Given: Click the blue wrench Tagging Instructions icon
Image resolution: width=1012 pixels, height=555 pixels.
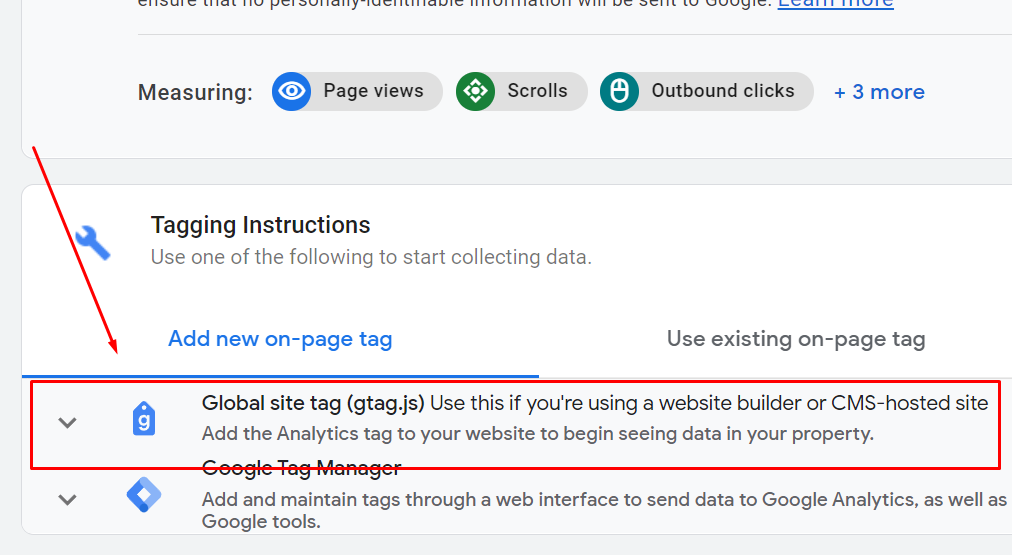Looking at the screenshot, I should click(93, 243).
